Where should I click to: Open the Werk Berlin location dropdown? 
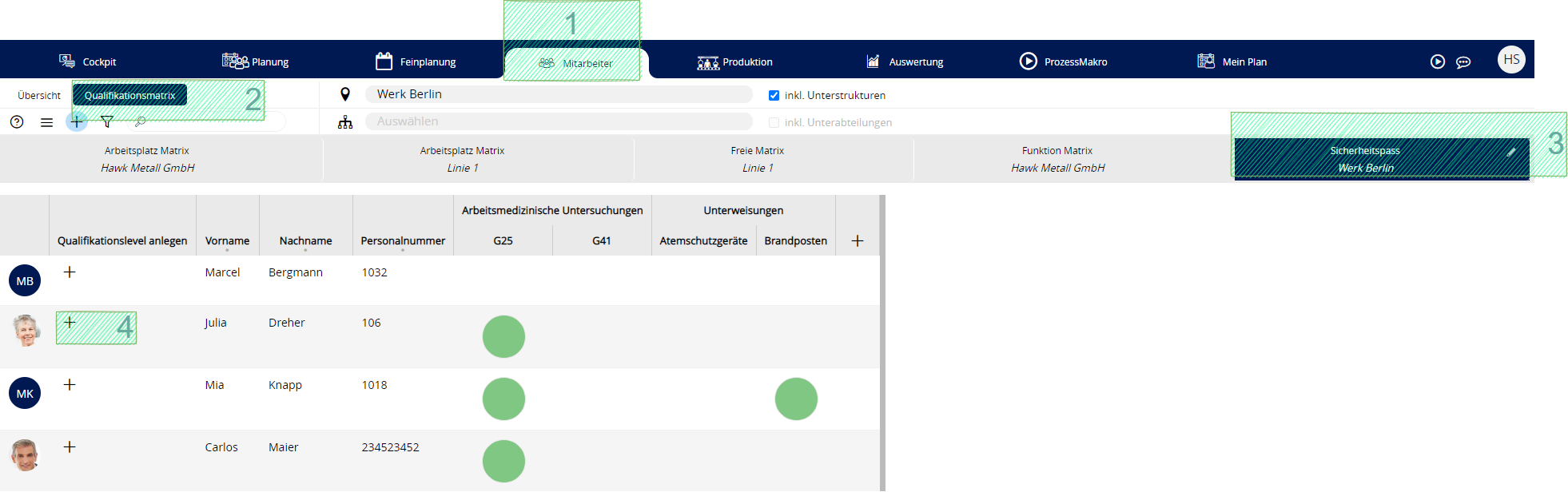558,94
